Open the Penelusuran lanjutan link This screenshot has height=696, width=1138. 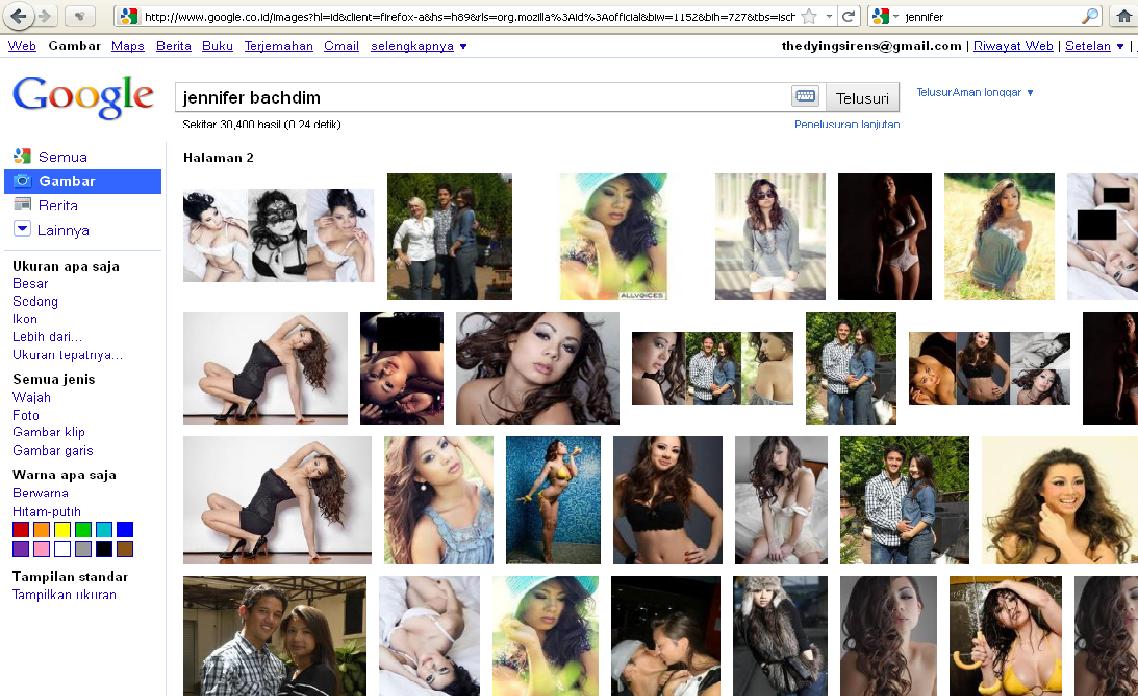pyautogui.click(x=847, y=125)
